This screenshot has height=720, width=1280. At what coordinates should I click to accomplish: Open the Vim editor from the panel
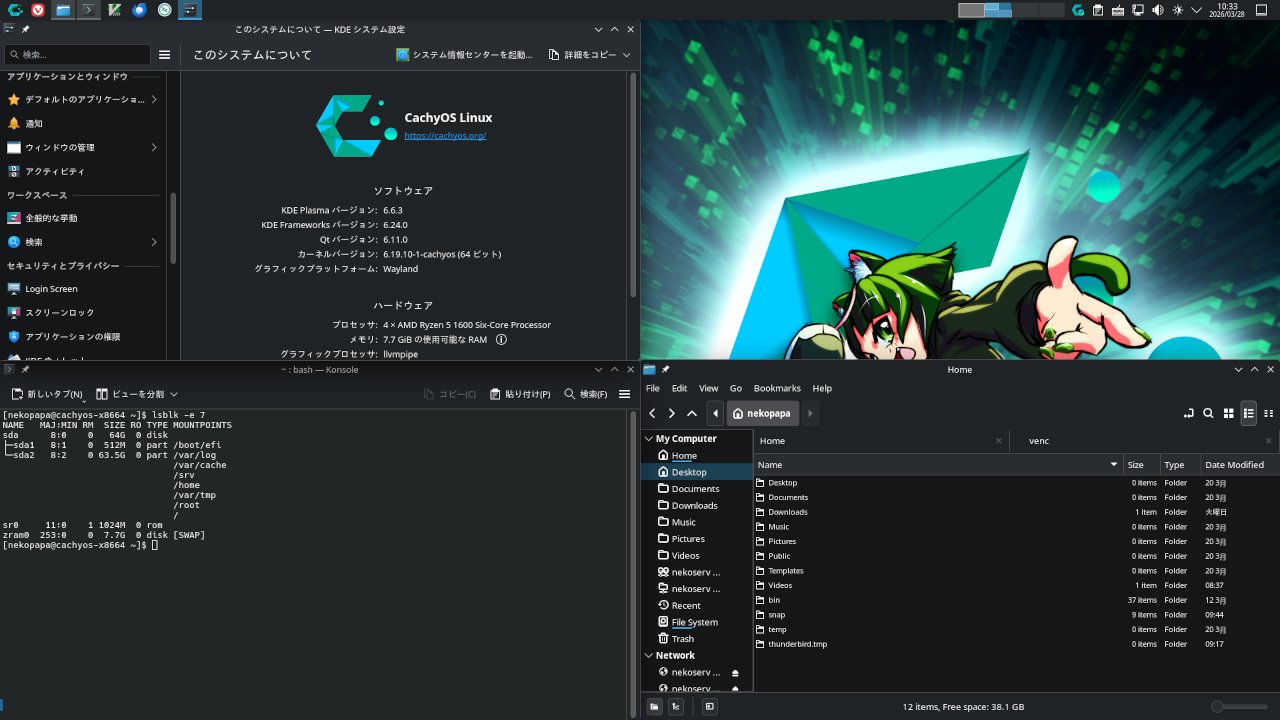(114, 10)
